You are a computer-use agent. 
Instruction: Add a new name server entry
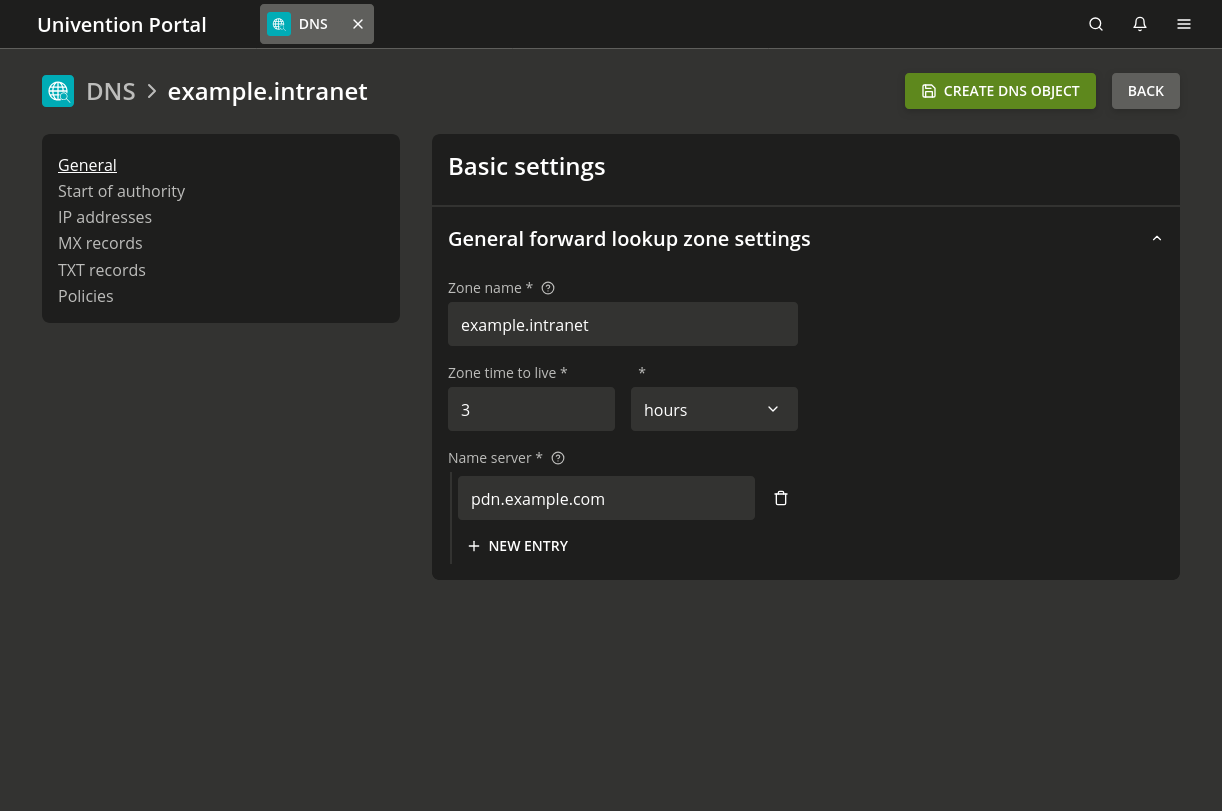tap(518, 546)
